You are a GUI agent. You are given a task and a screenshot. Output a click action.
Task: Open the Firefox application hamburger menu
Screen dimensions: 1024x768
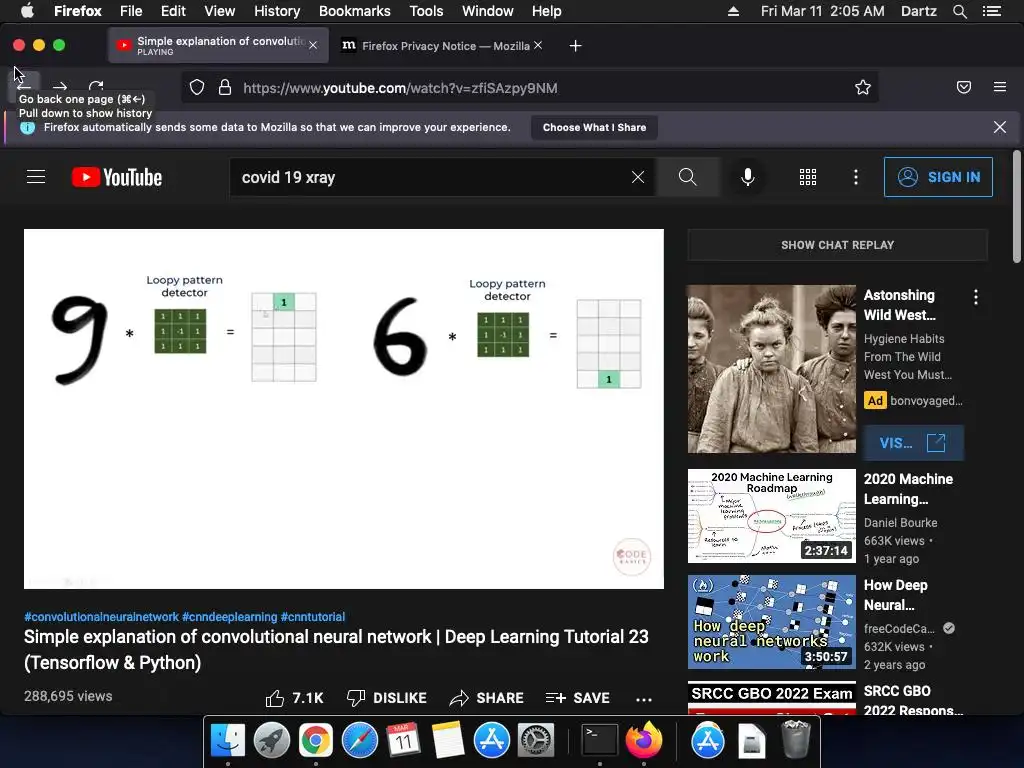1000,87
